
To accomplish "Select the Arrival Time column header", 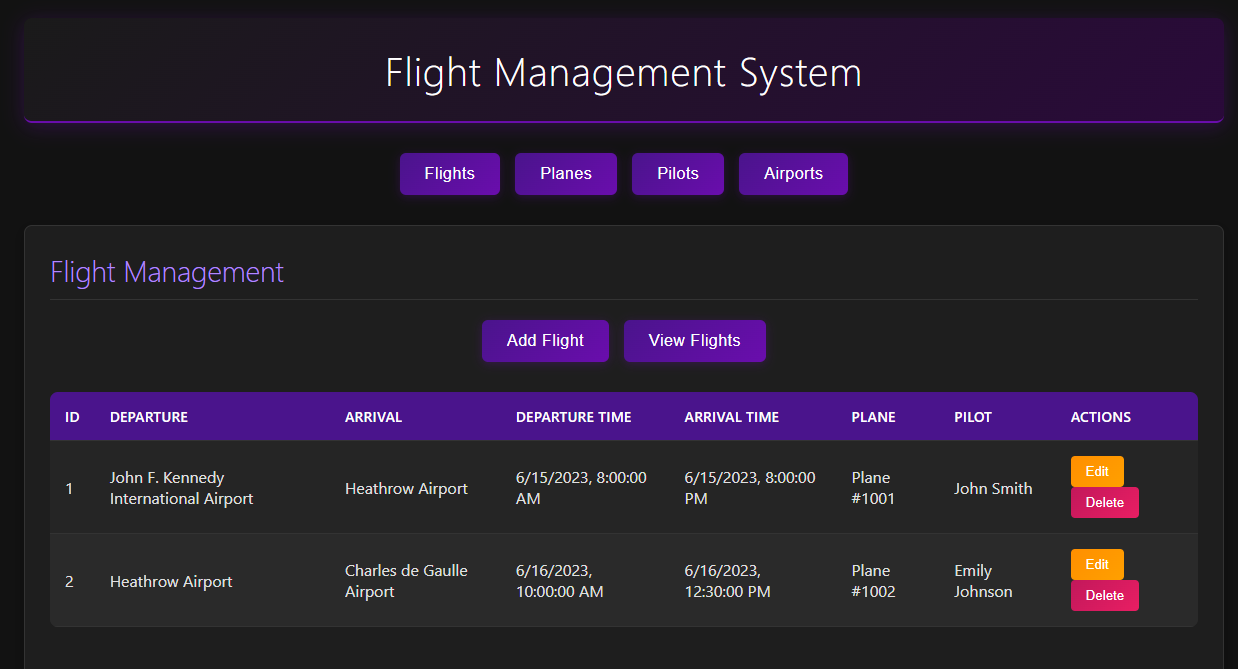I will point(731,417).
